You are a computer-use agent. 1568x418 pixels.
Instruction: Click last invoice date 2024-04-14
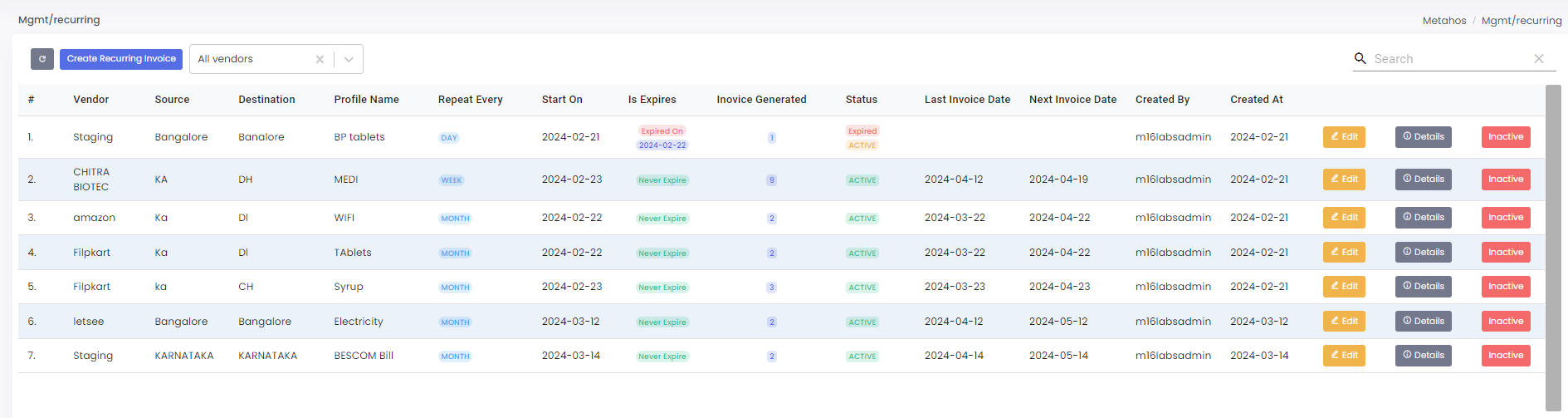tap(954, 356)
